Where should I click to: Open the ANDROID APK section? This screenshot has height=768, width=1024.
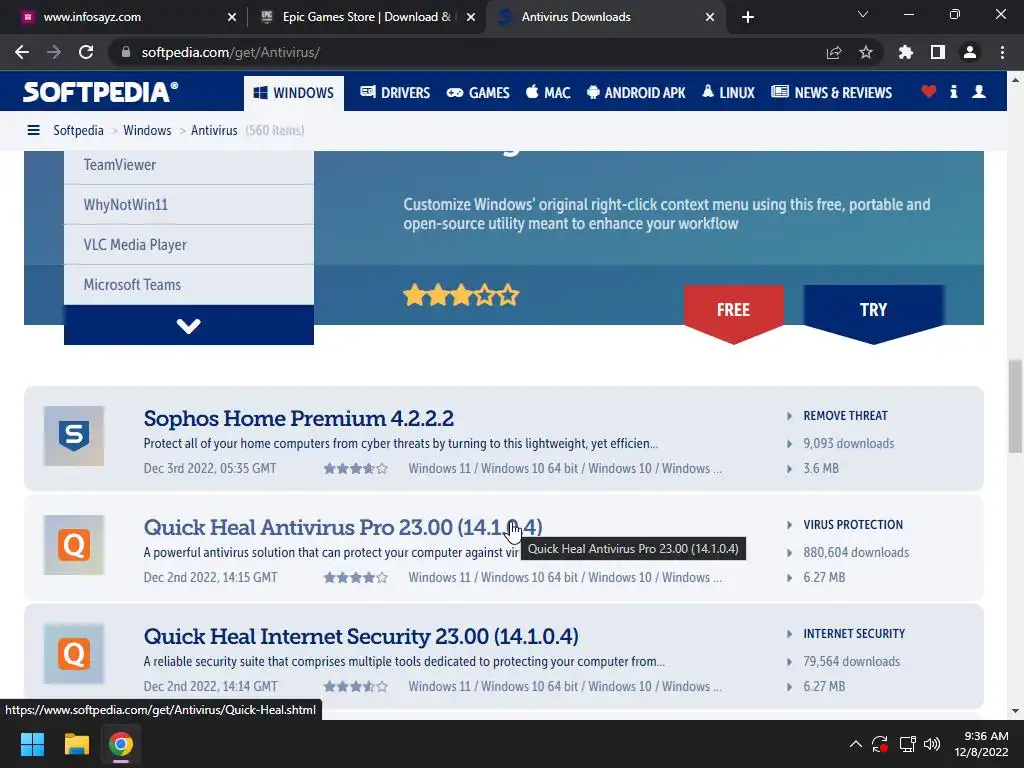click(x=636, y=93)
